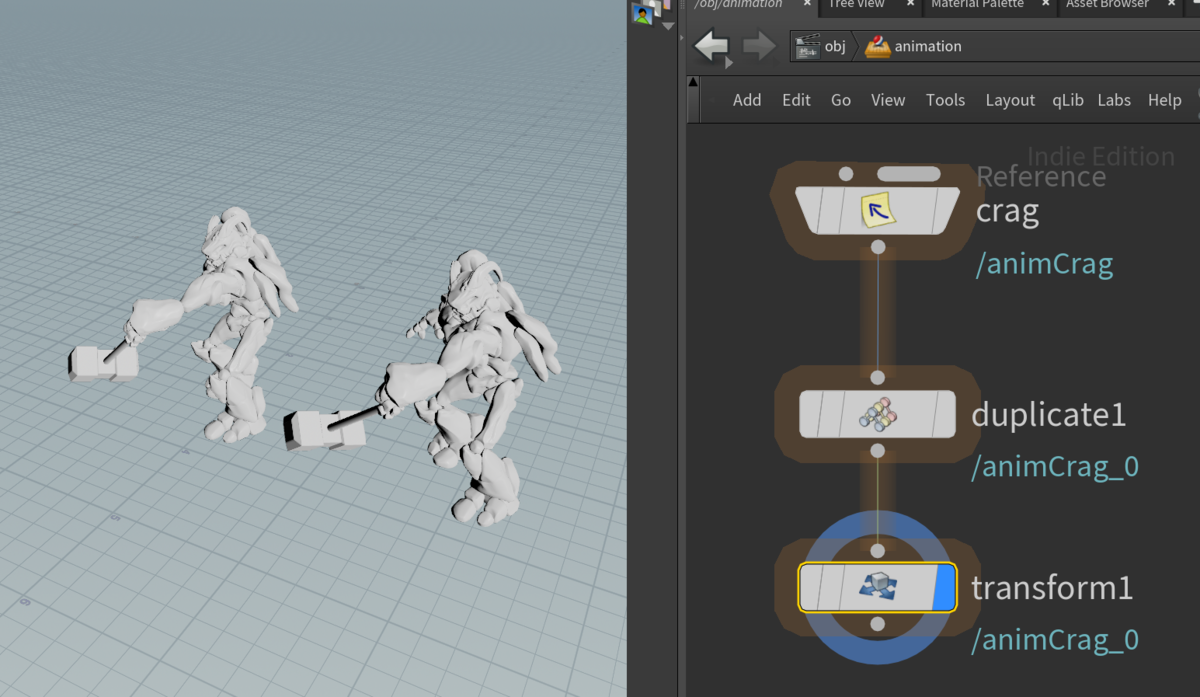Open the Layout menu

click(1010, 100)
